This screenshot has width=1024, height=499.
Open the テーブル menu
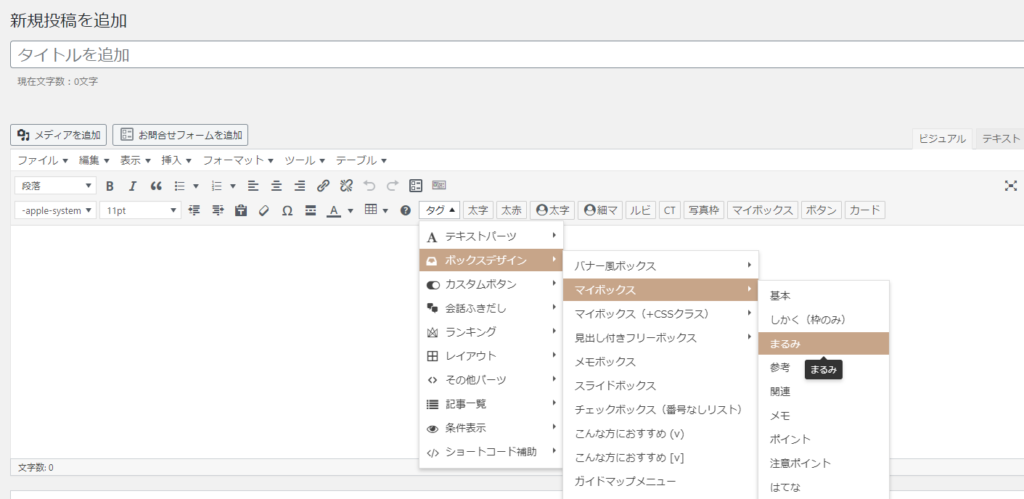tap(361, 160)
